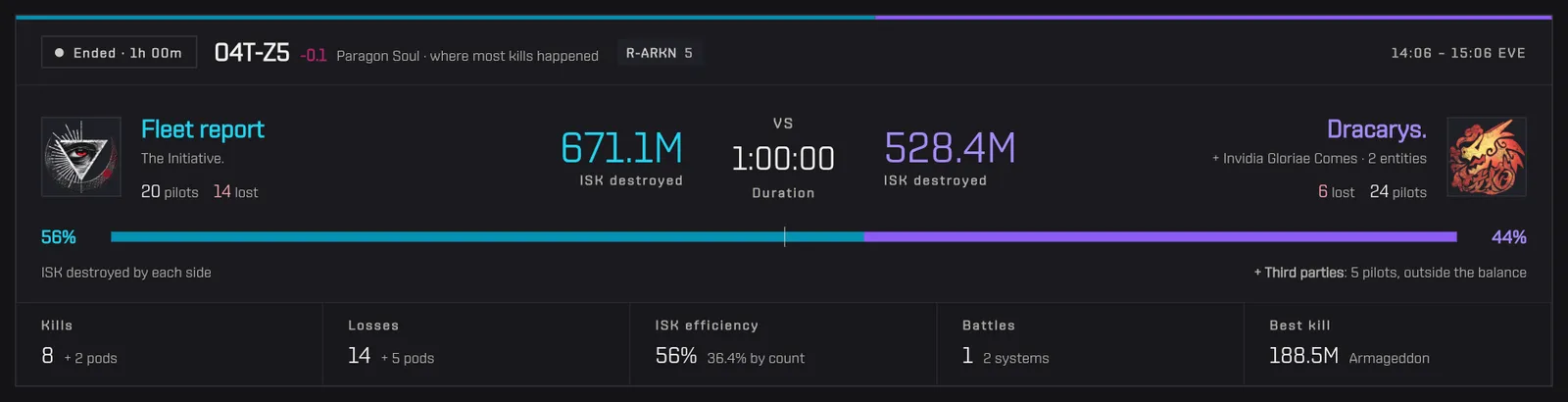
Task: Click the -0.1 security status value
Action: click(x=314, y=56)
